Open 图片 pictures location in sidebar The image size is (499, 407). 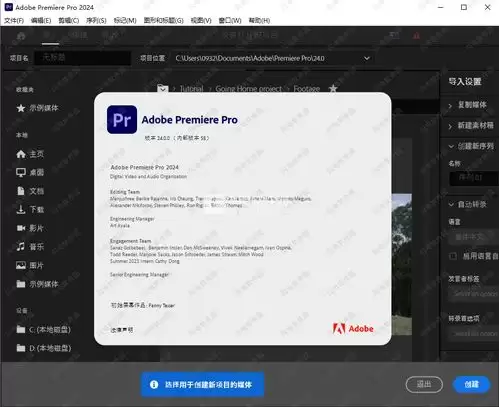pos(30,265)
